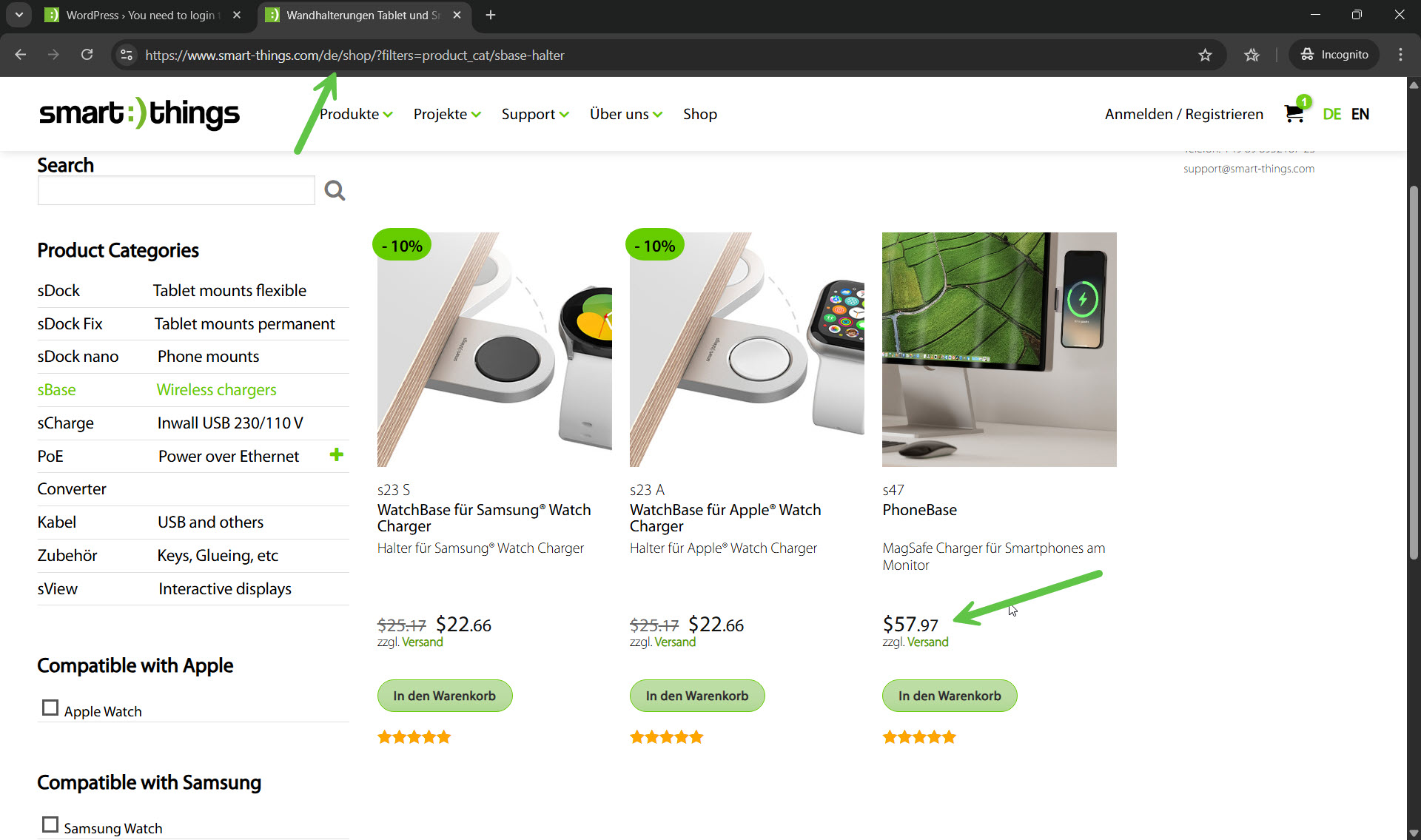Add Samsung WatchBase In den Warenkorb
Screen dimensions: 1421x840
(x=444, y=696)
